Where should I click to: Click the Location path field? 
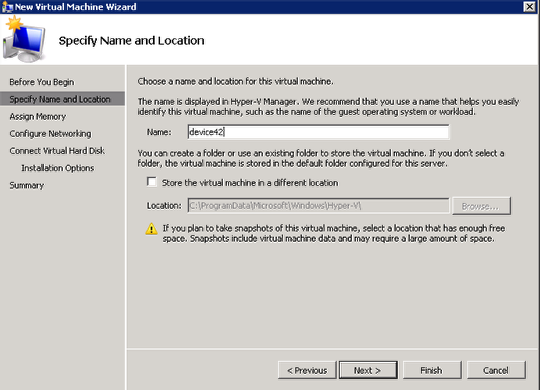point(319,206)
